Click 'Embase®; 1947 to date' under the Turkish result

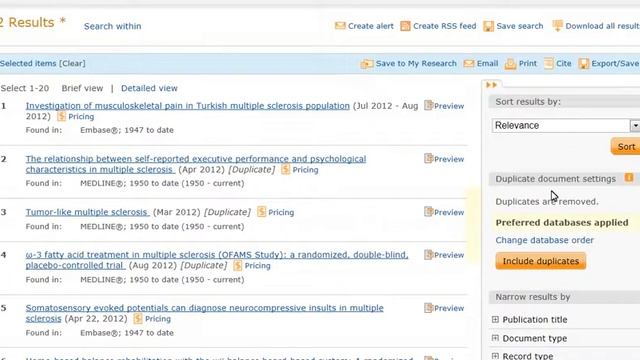127,130
